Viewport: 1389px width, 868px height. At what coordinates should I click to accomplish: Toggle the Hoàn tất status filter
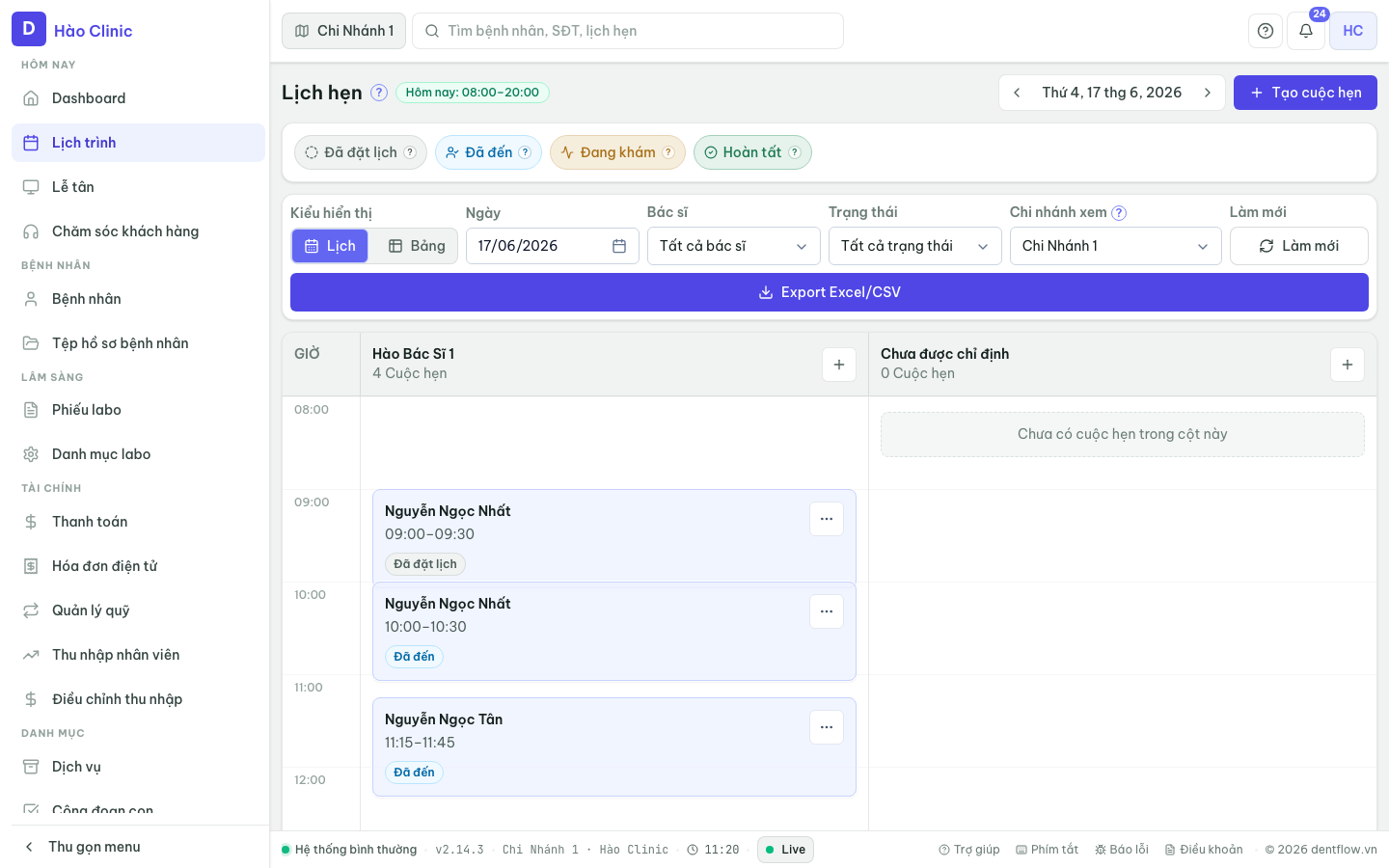[x=752, y=152]
